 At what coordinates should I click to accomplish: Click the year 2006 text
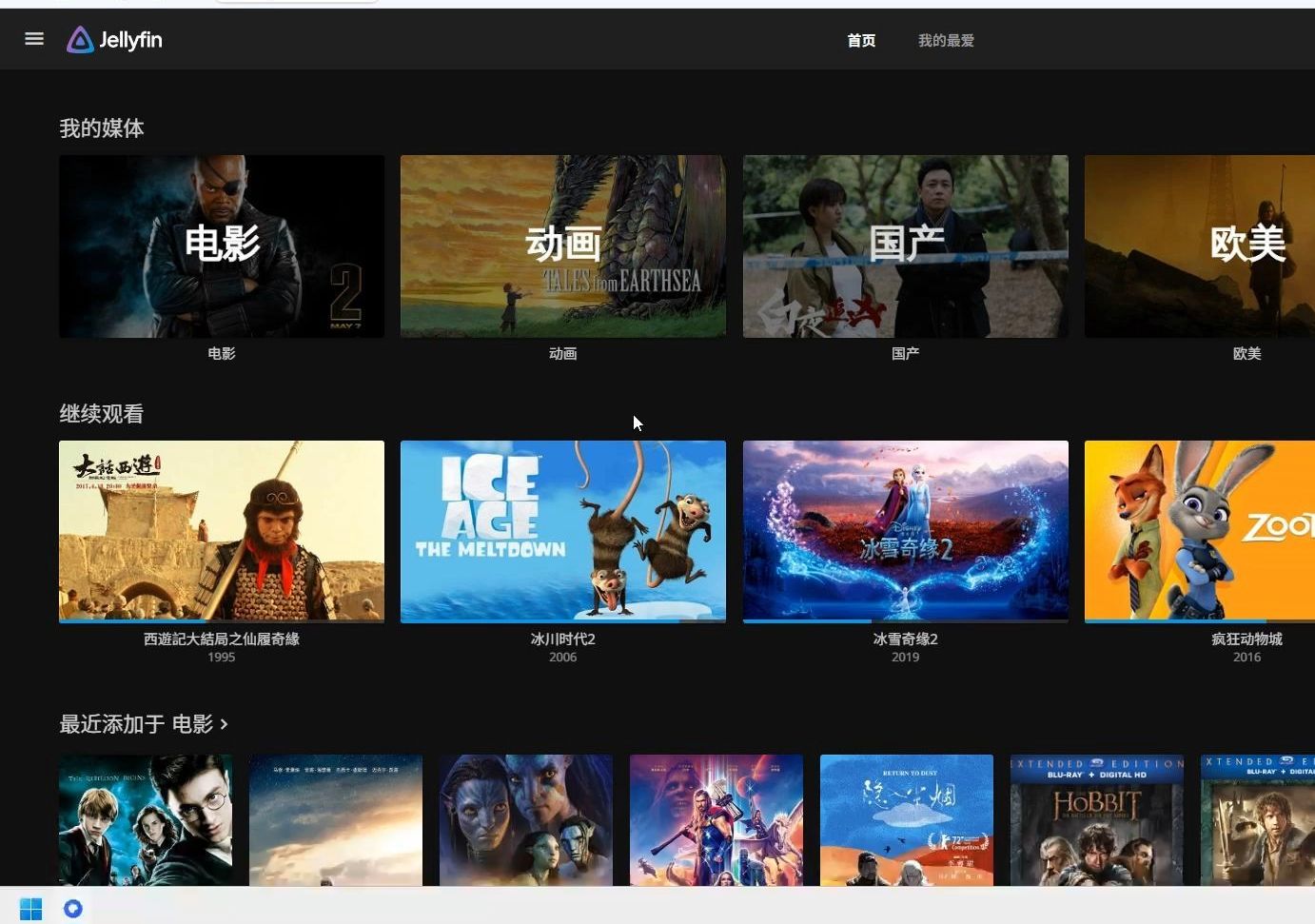(x=563, y=657)
